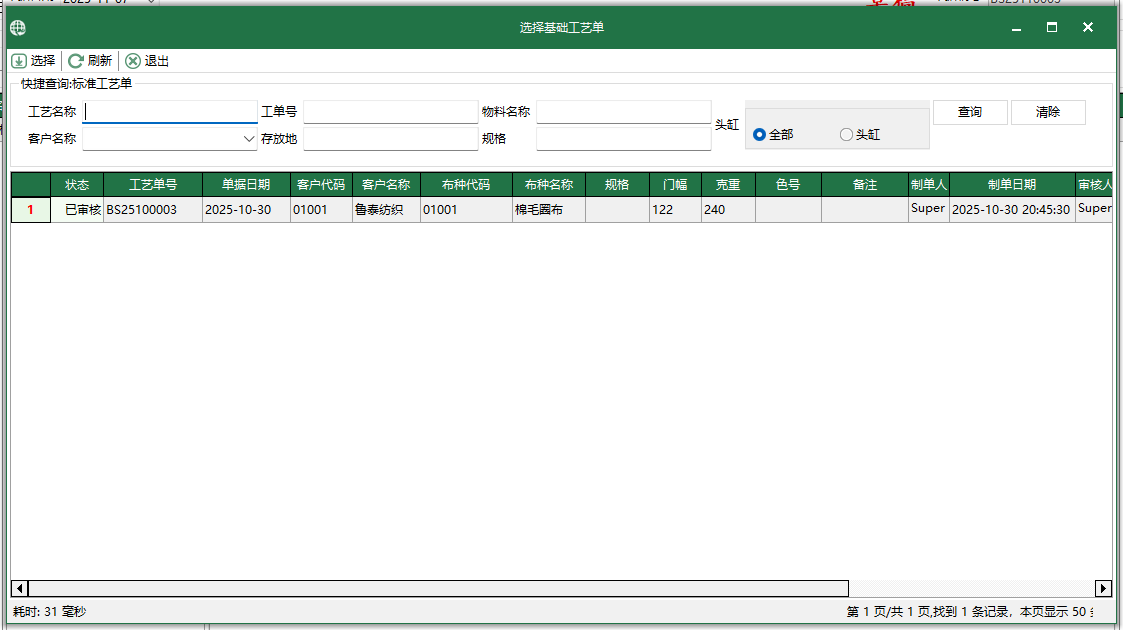1123x630 pixels.
Task: Focus the 工艺名称 input field
Action: (170, 112)
